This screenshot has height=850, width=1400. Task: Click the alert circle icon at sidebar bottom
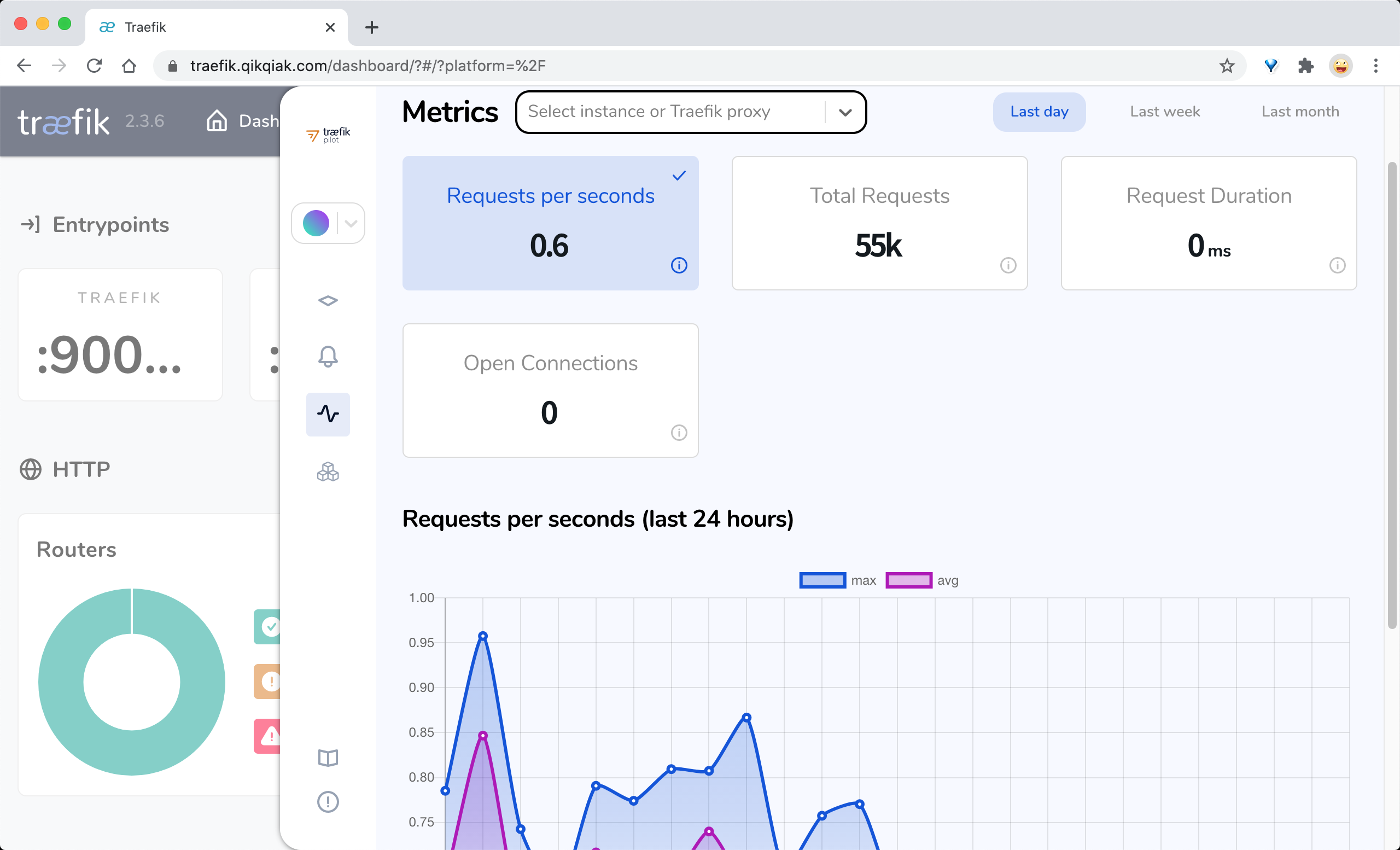pyautogui.click(x=328, y=802)
